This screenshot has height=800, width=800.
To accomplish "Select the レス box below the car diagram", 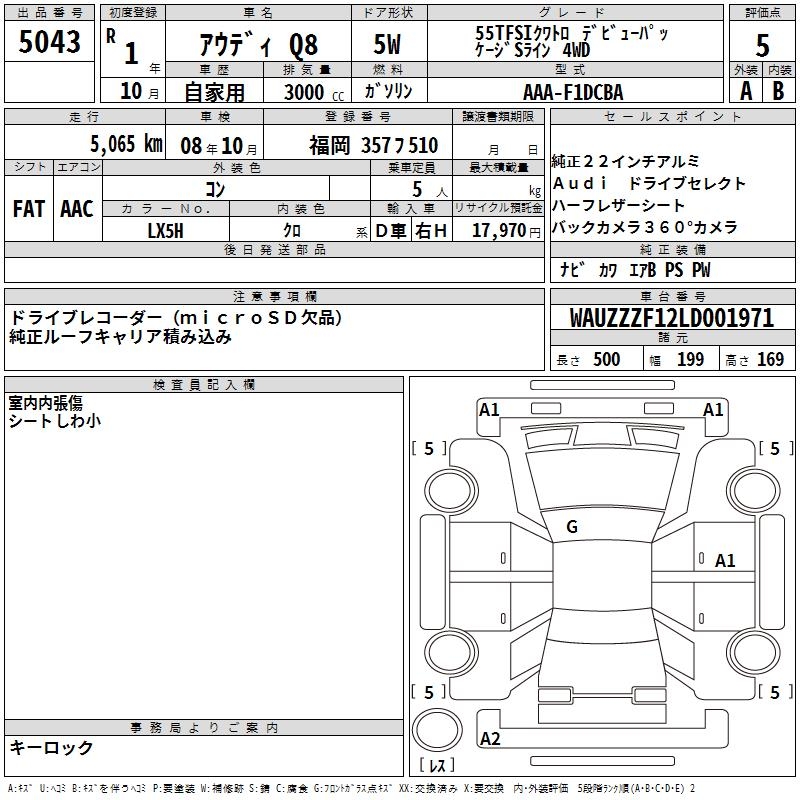I will (x=436, y=767).
